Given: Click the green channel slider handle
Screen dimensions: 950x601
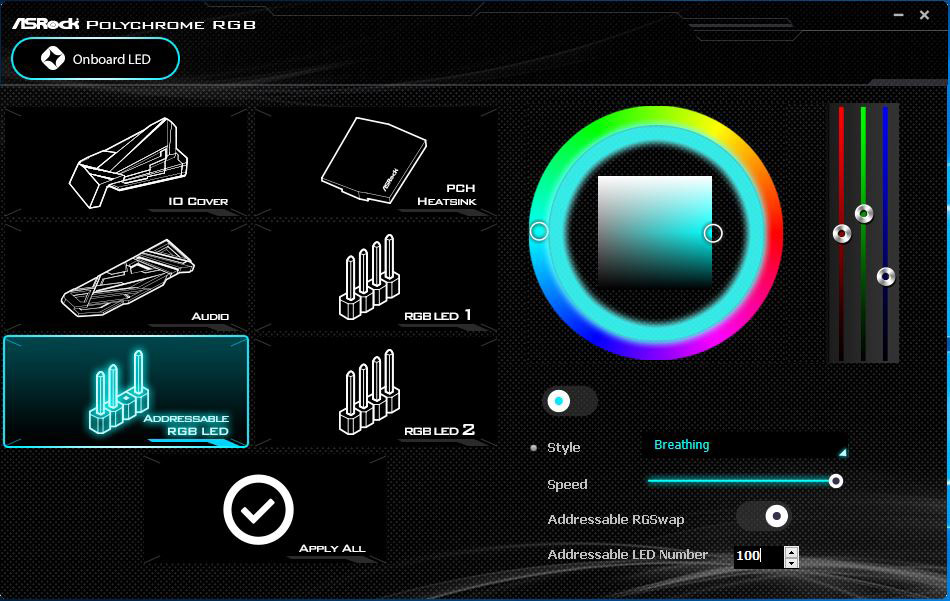Looking at the screenshot, I should [863, 213].
